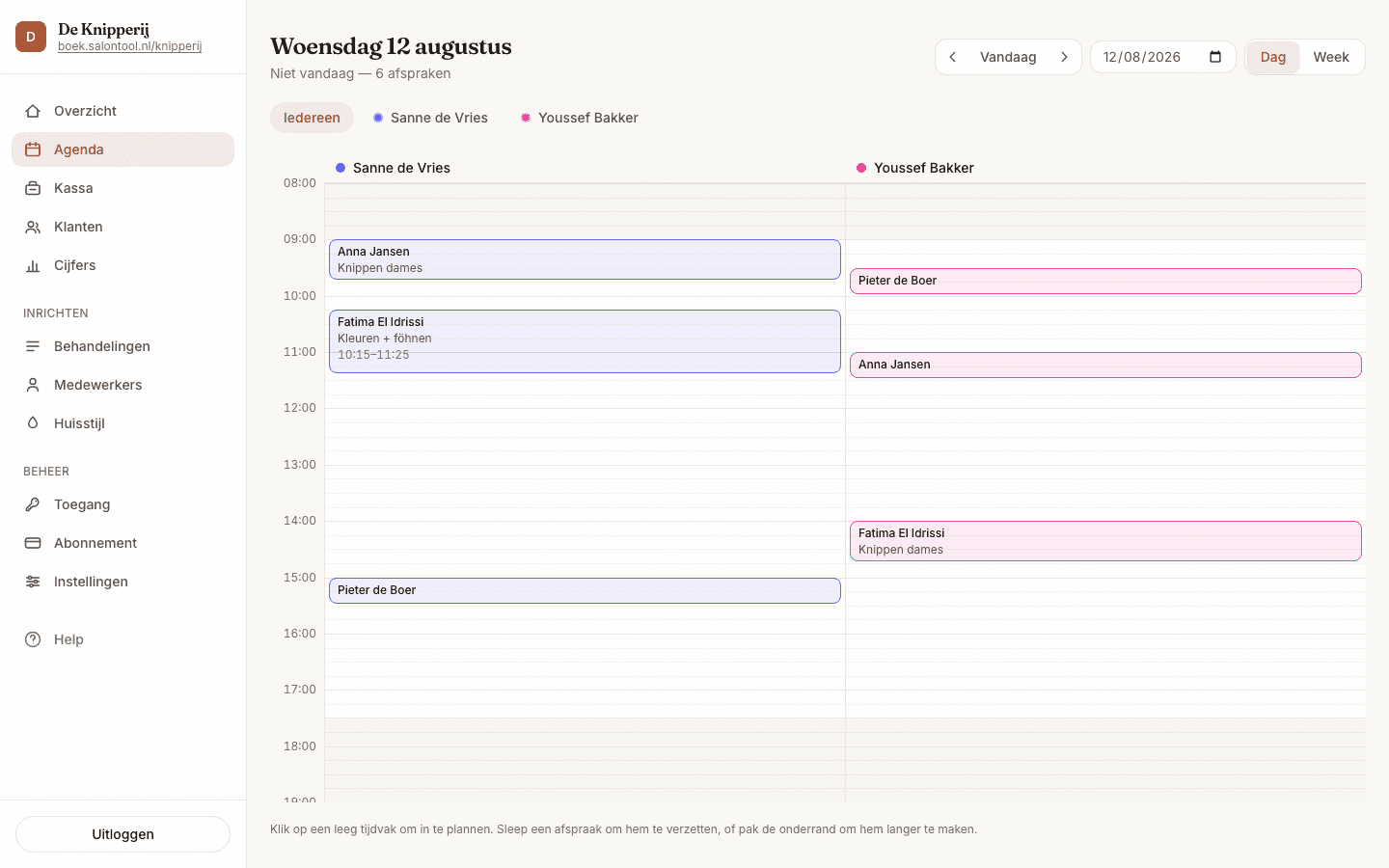Go to the previous day arrow
Viewport: 1389px width, 868px height.
(953, 57)
